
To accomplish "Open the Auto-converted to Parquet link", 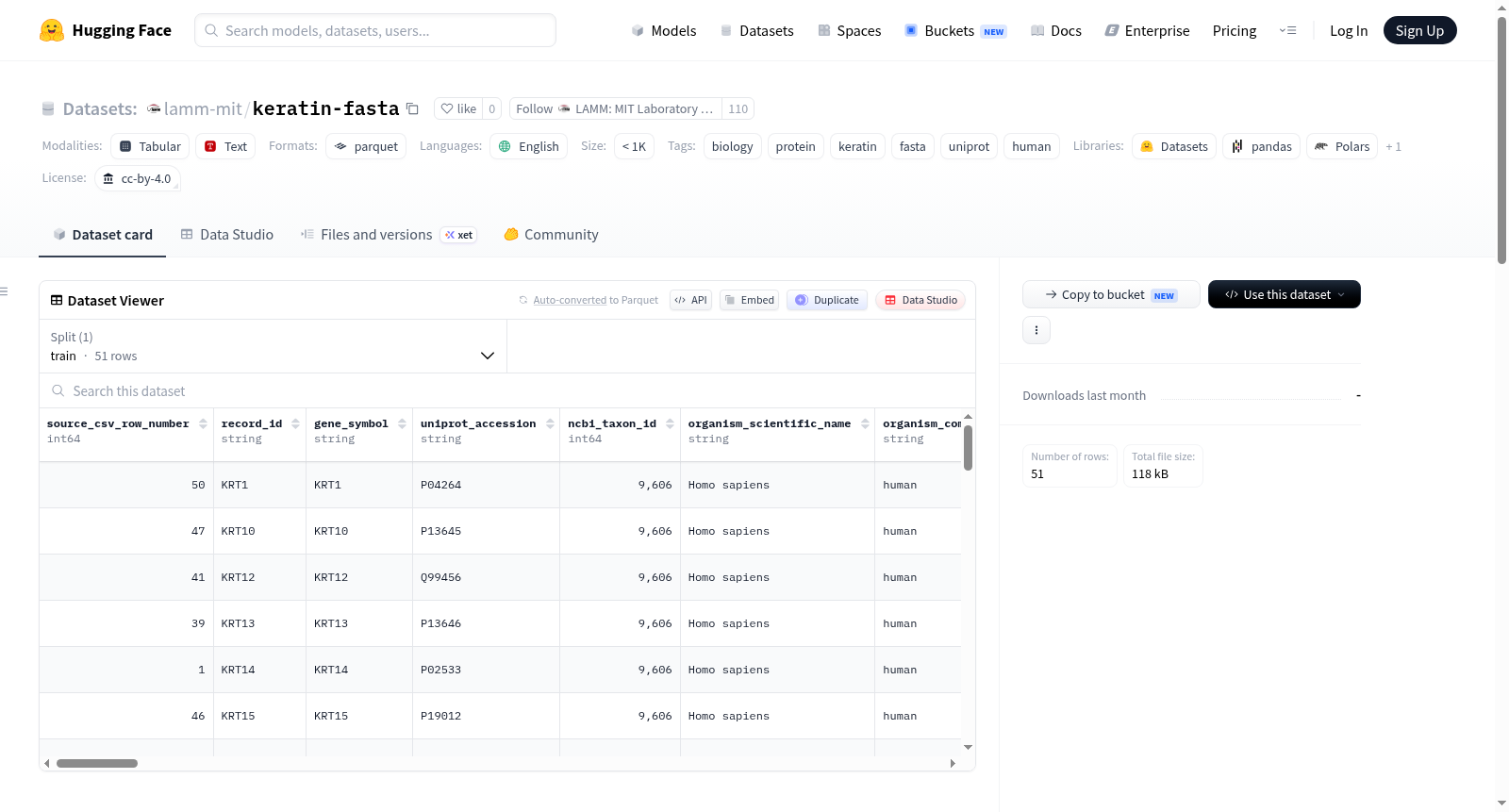I will pos(570,300).
